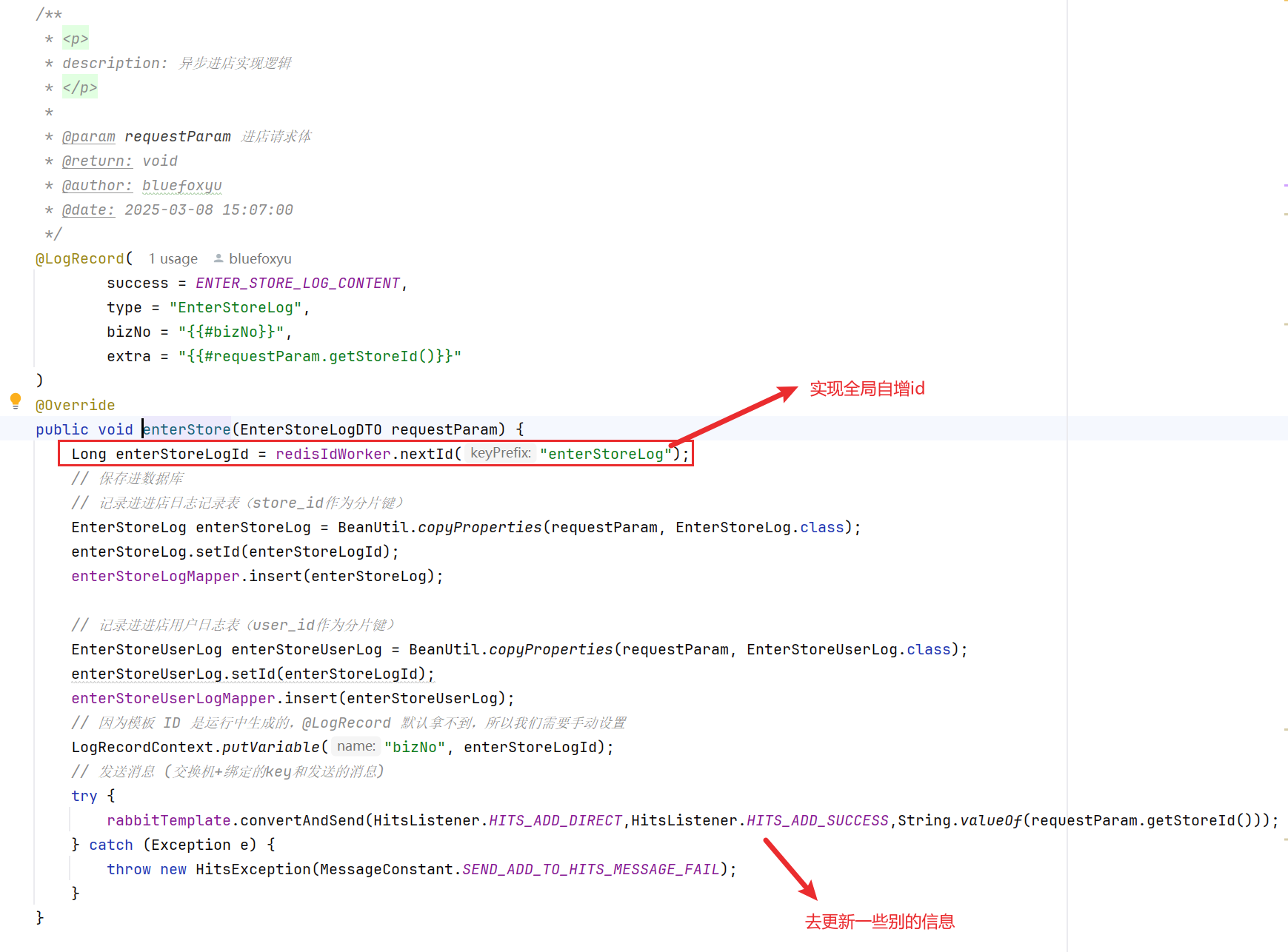Image resolution: width=1288 pixels, height=952 pixels.
Task: Click the @LogRecord annotation
Action: [80, 258]
